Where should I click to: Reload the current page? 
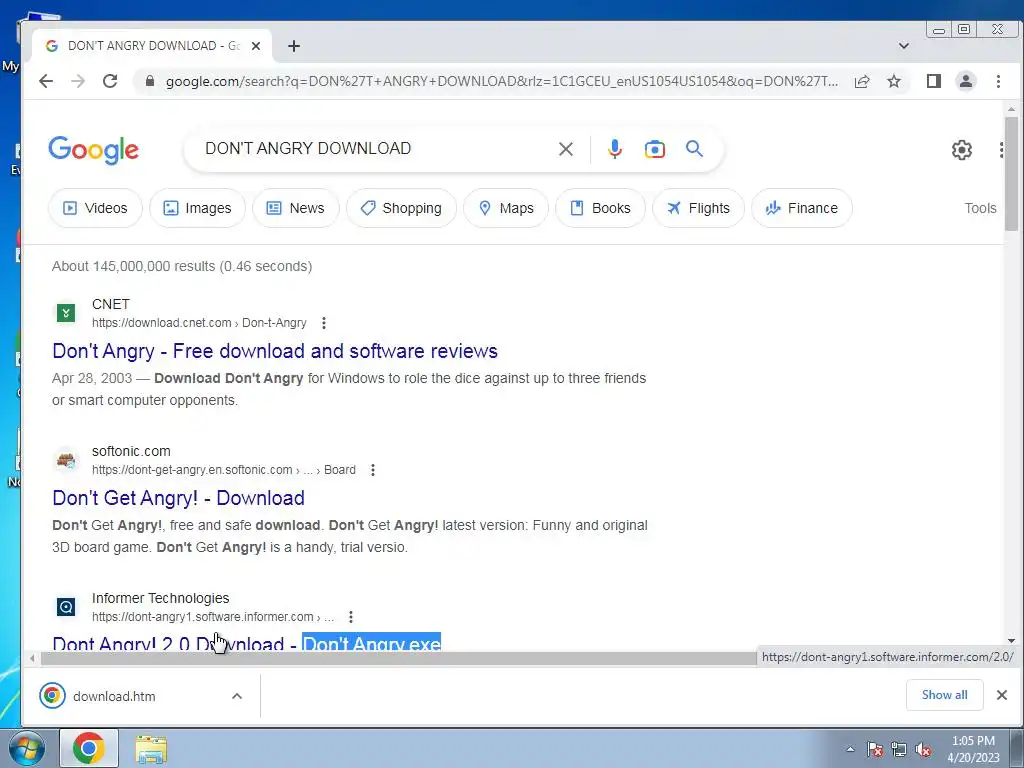(x=110, y=81)
